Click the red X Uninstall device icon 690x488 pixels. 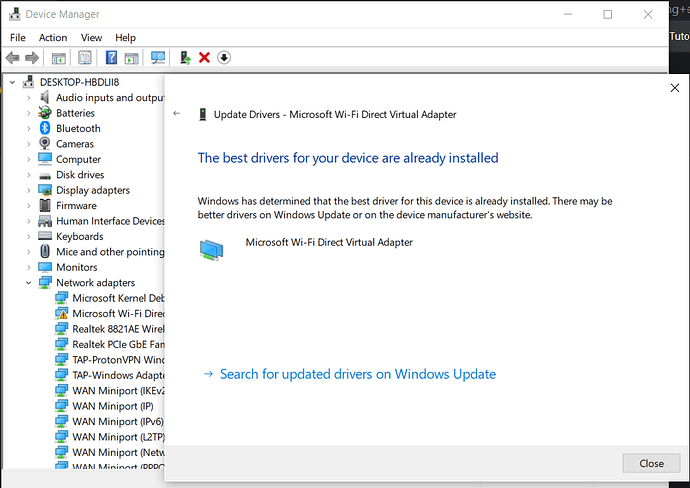click(x=204, y=58)
